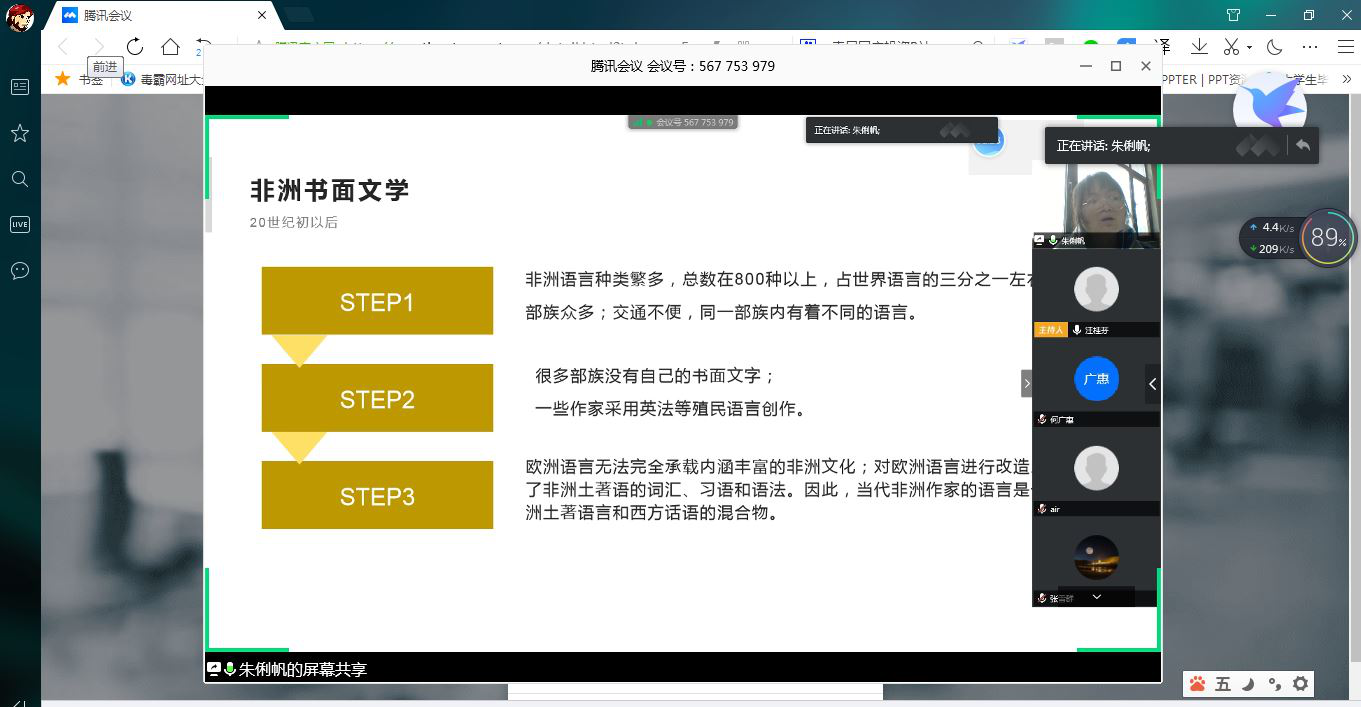Toggle the IME moon half-width icon
The height and width of the screenshot is (707, 1361).
(1248, 684)
